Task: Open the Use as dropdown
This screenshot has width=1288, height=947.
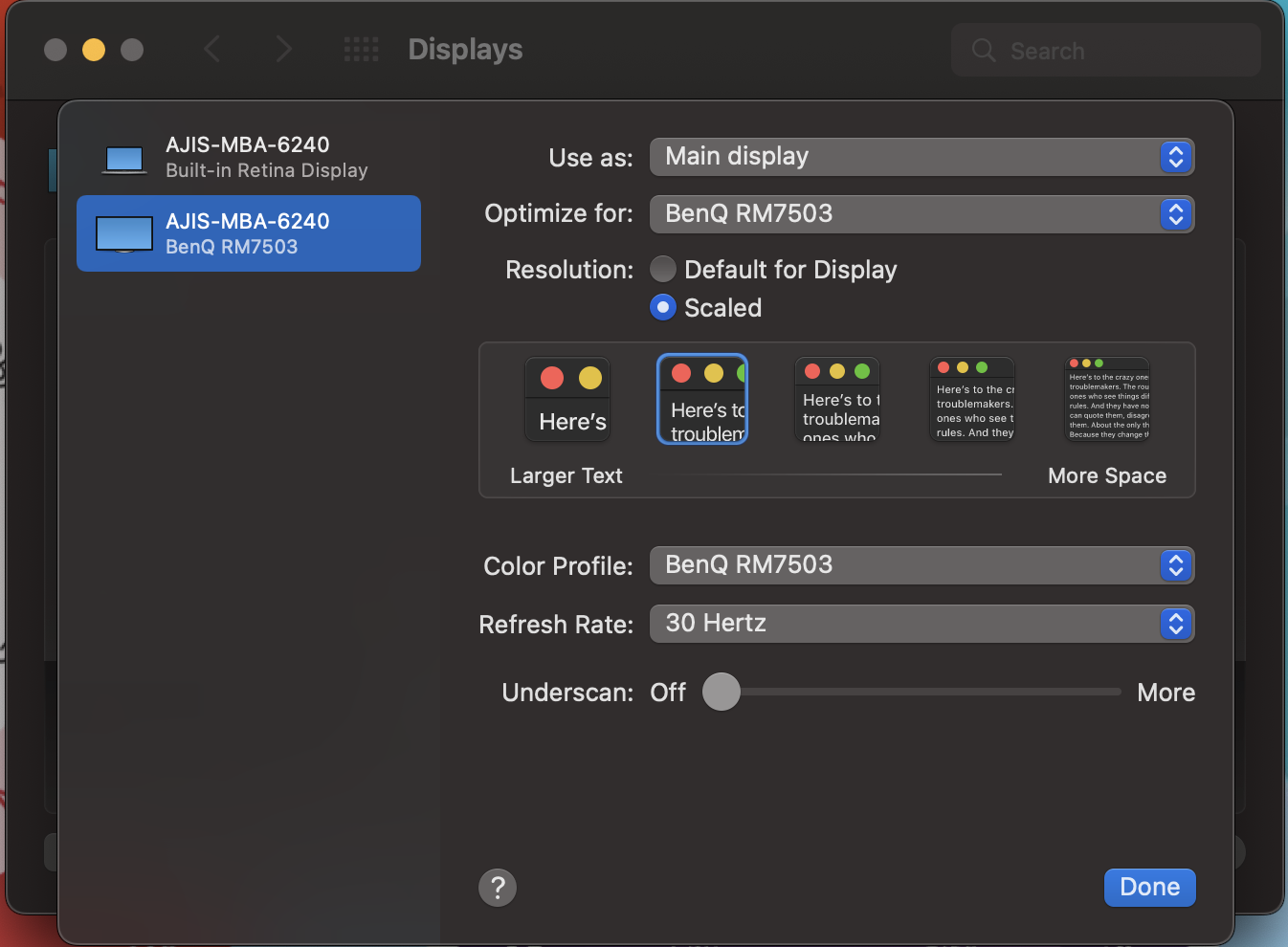Action: (x=922, y=157)
